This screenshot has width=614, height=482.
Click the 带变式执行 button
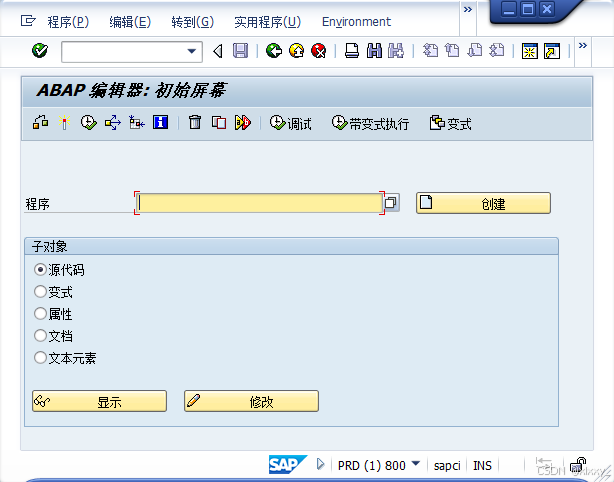coord(370,123)
